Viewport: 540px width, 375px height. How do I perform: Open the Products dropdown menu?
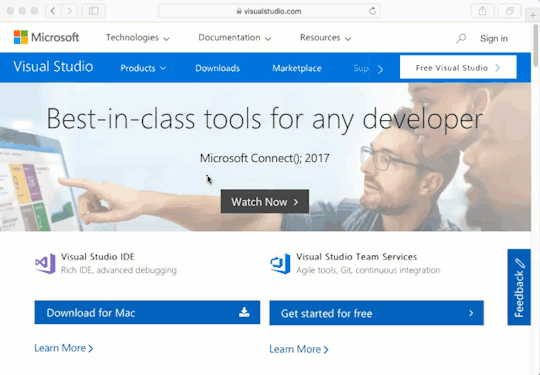coord(143,68)
